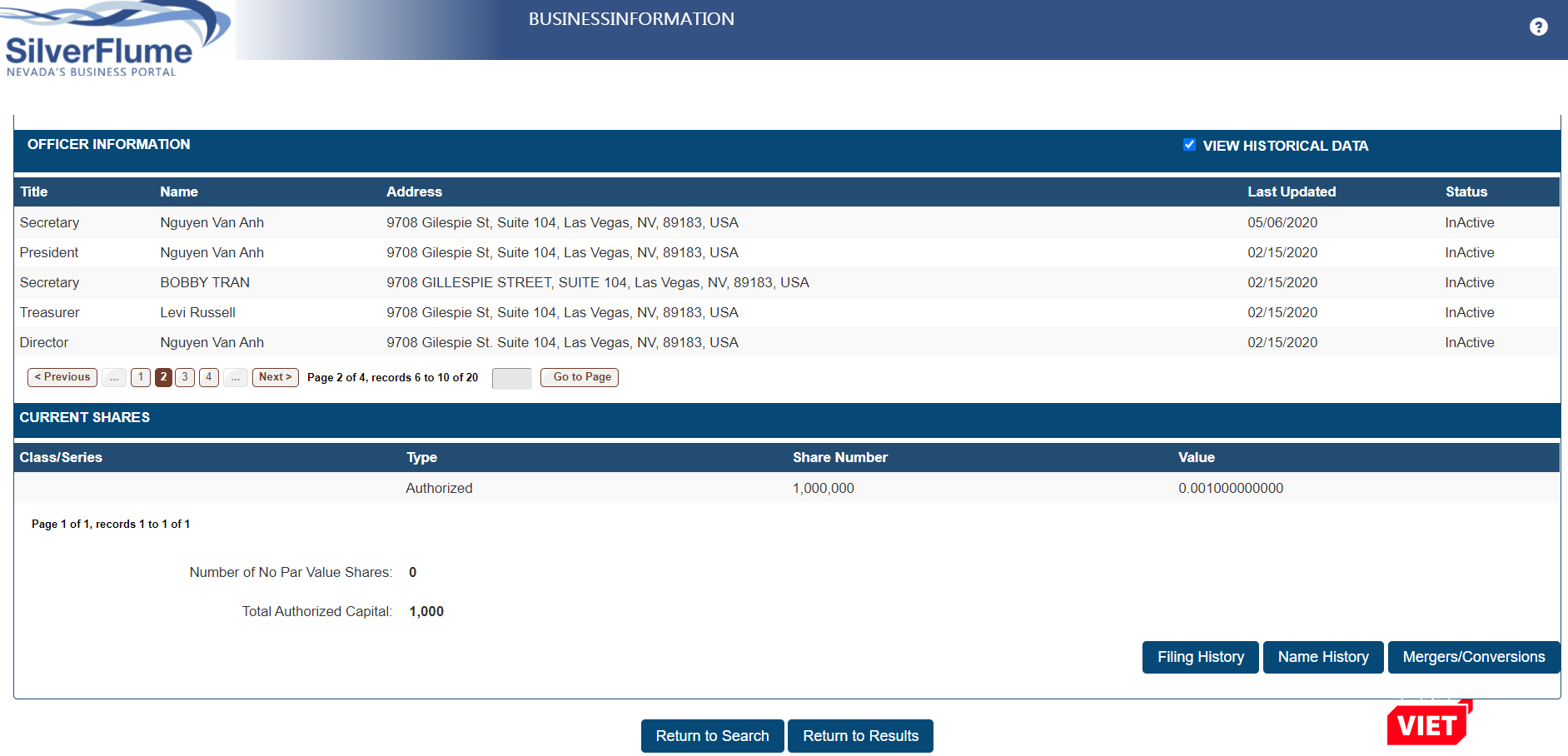Viewport: 1568px width, 756px height.
Task: Uncheck View Historical Data checkbox
Action: click(1189, 145)
